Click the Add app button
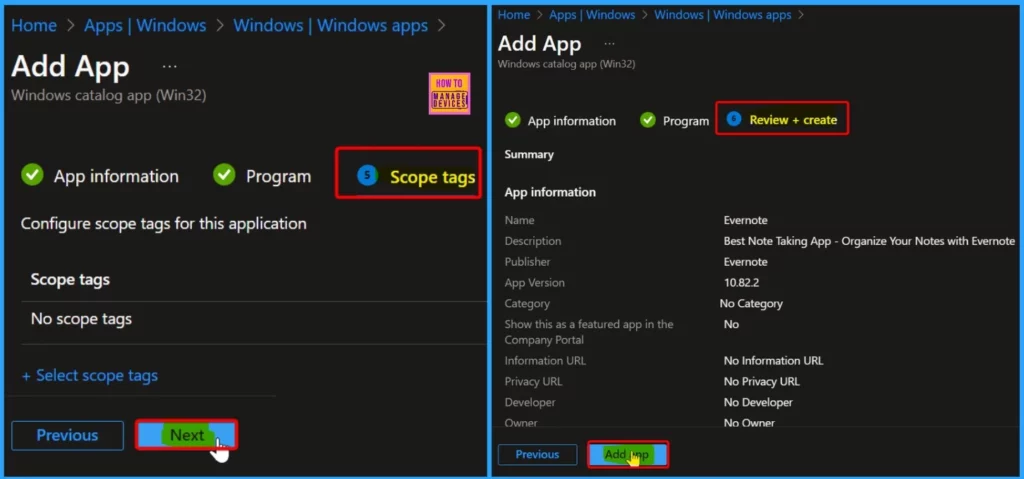 pyautogui.click(x=628, y=454)
